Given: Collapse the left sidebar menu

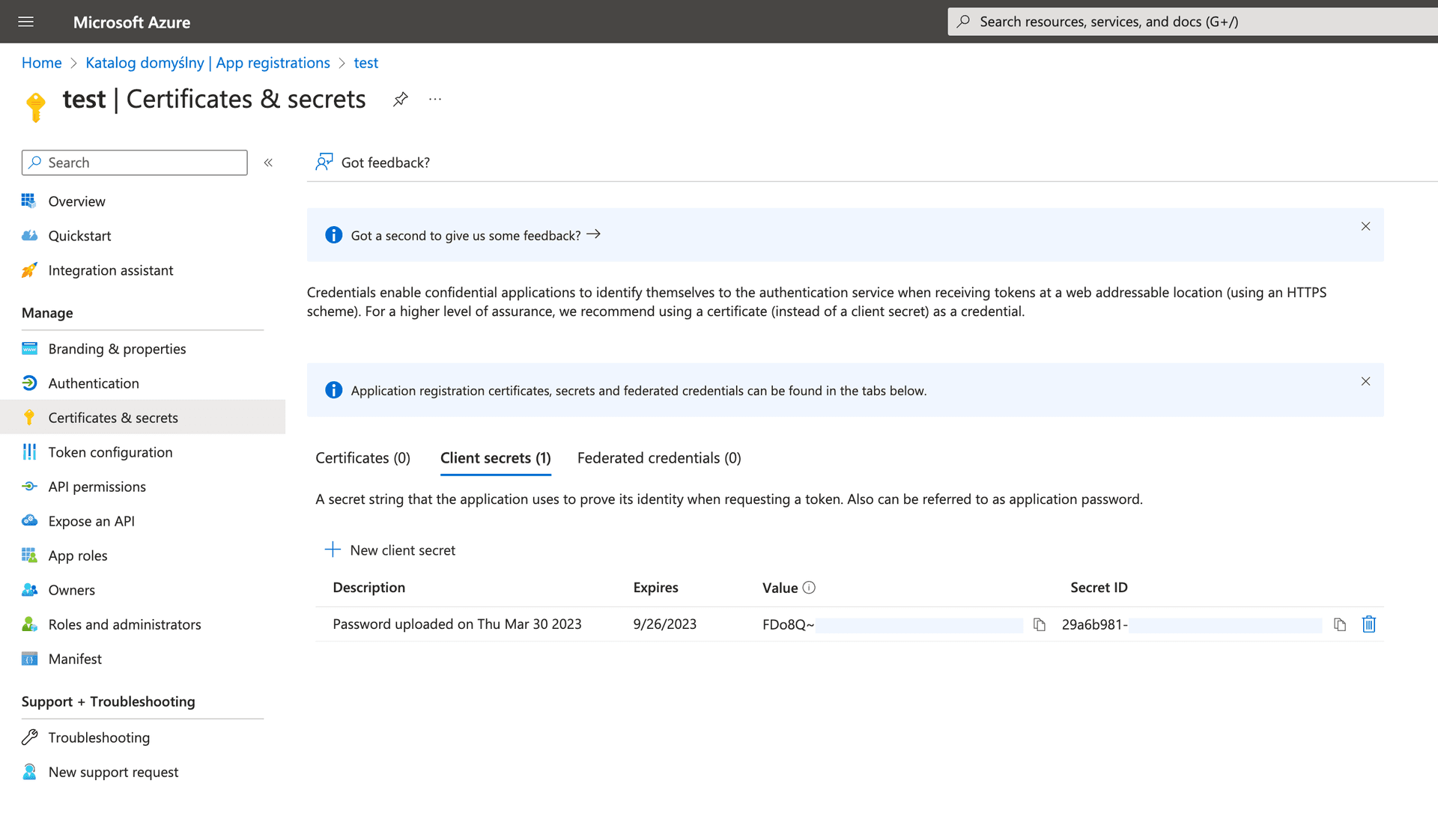Looking at the screenshot, I should (268, 162).
